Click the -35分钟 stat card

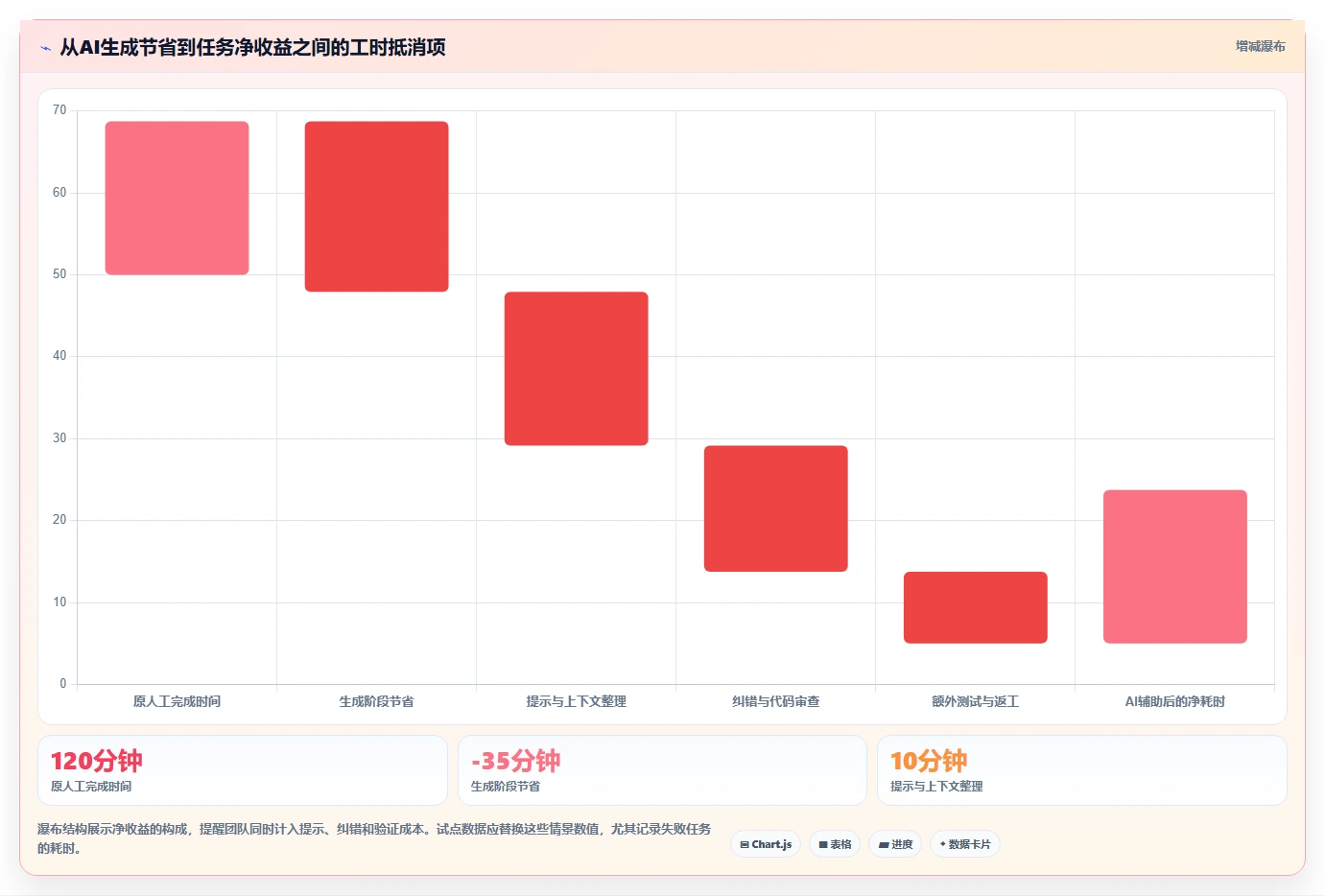point(662,770)
